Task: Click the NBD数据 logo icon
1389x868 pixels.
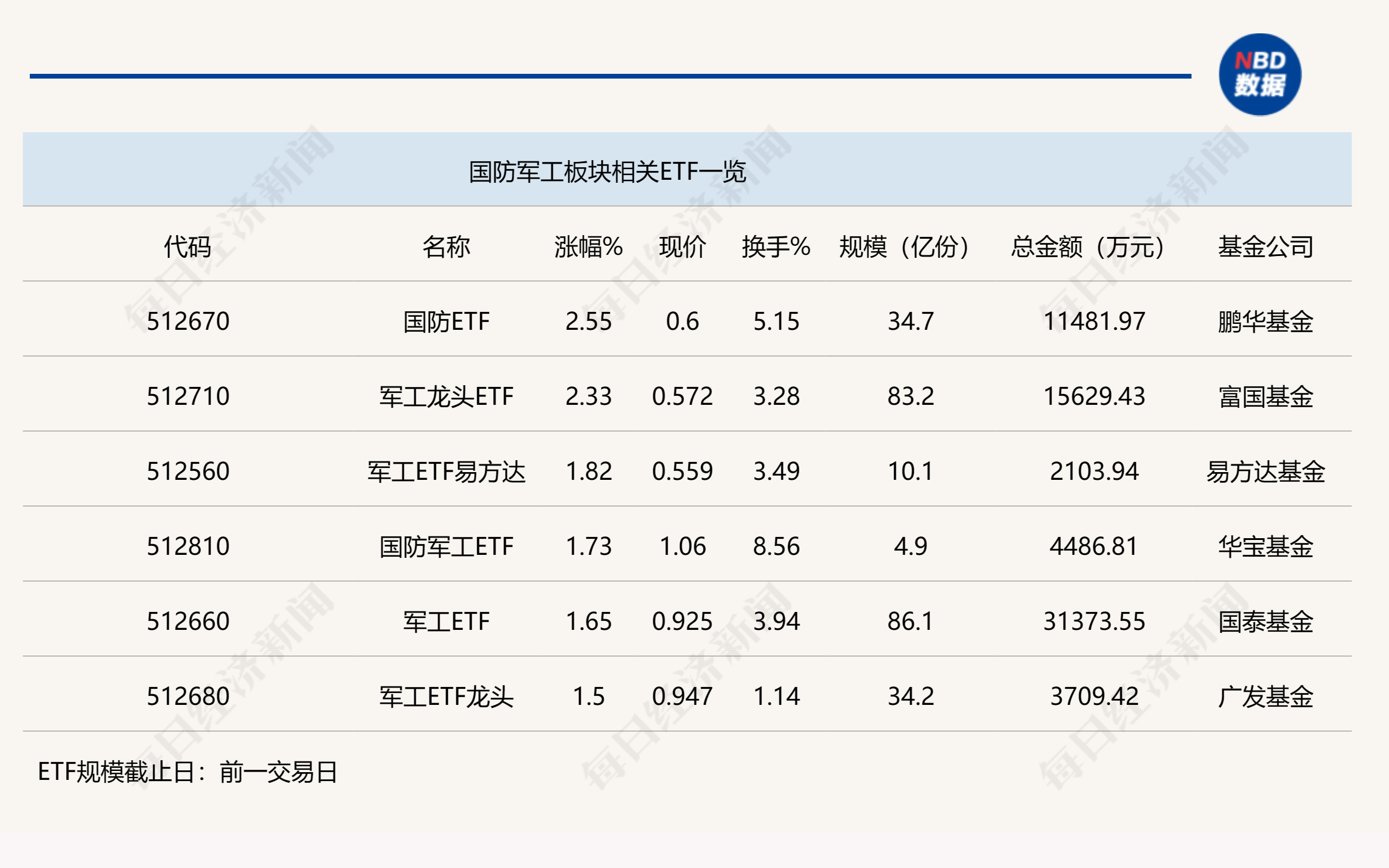Action: point(1259,74)
